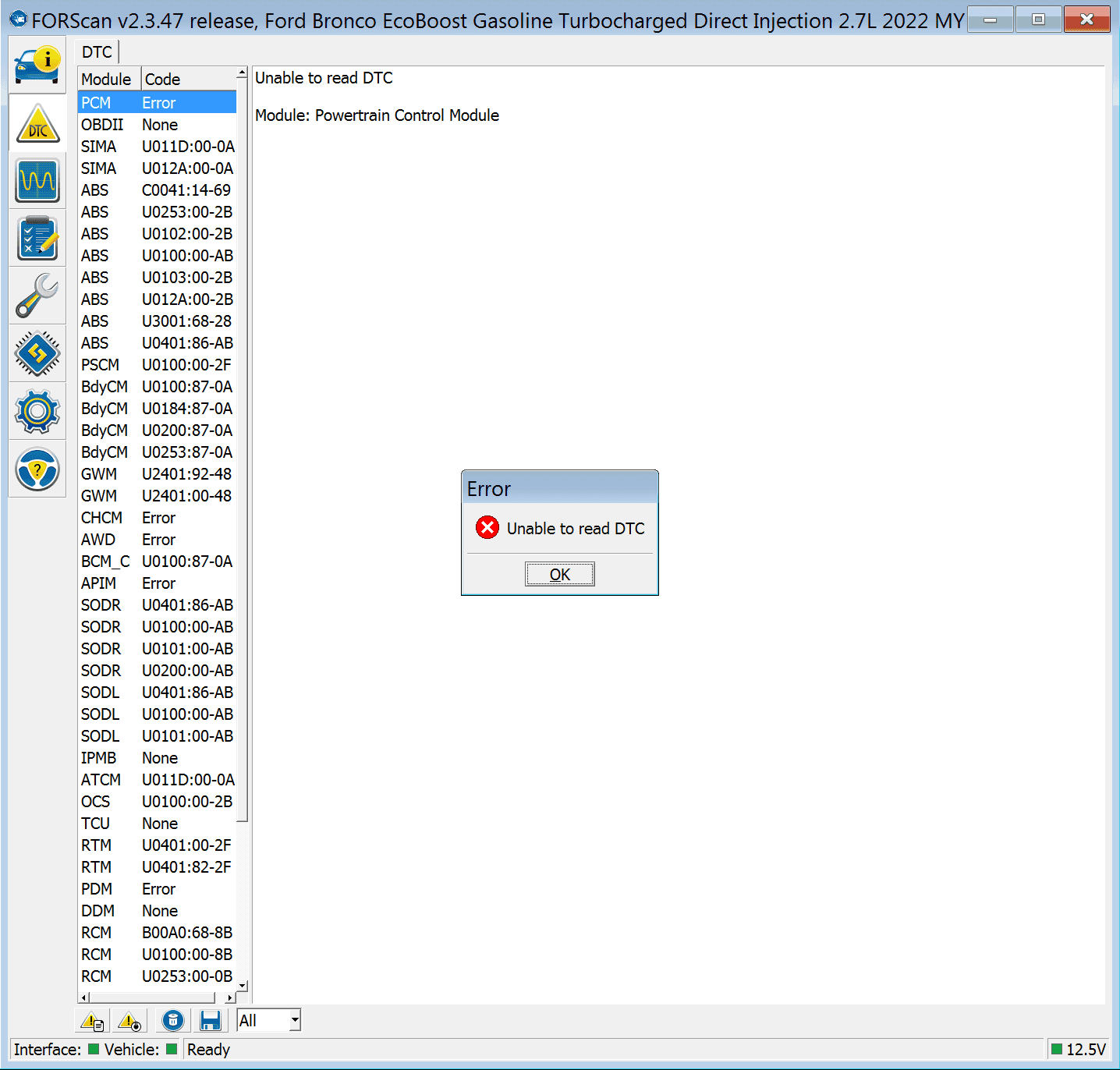Open the DTC trouble codes section
The image size is (1120, 1070).
(x=37, y=123)
